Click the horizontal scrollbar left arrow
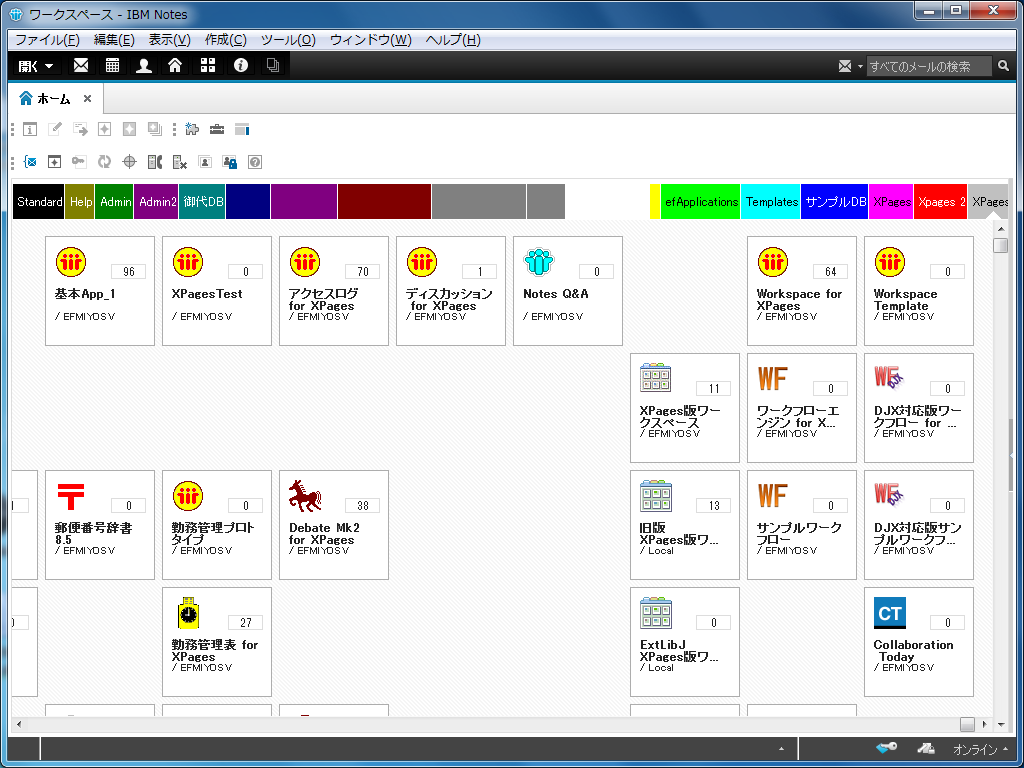The height and width of the screenshot is (768, 1024). pos(19,724)
